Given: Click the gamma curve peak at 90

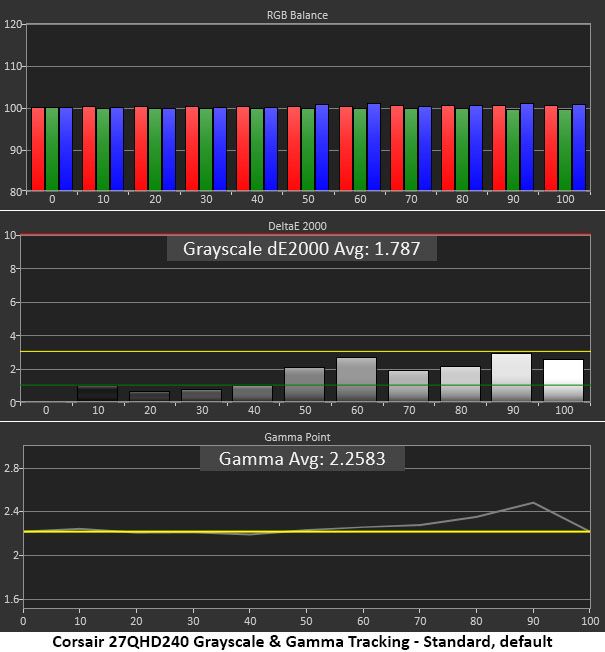Looking at the screenshot, I should click(533, 503).
